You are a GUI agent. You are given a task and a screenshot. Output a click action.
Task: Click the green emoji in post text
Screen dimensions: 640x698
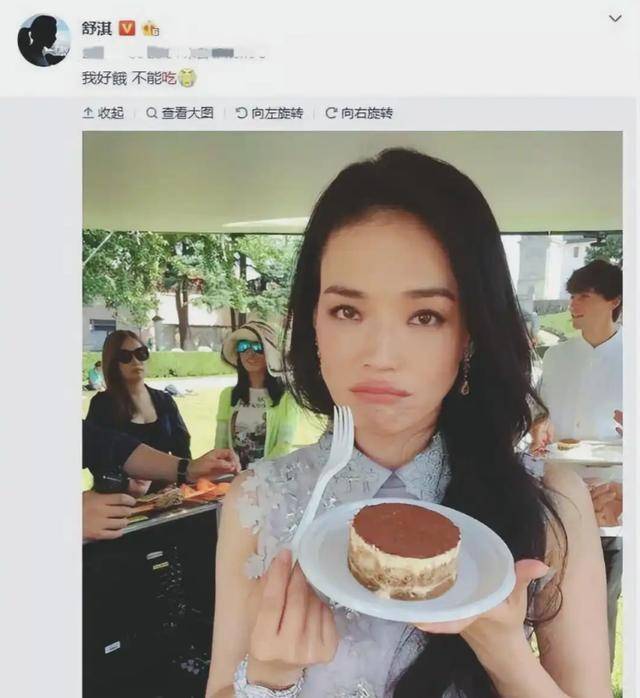click(187, 79)
